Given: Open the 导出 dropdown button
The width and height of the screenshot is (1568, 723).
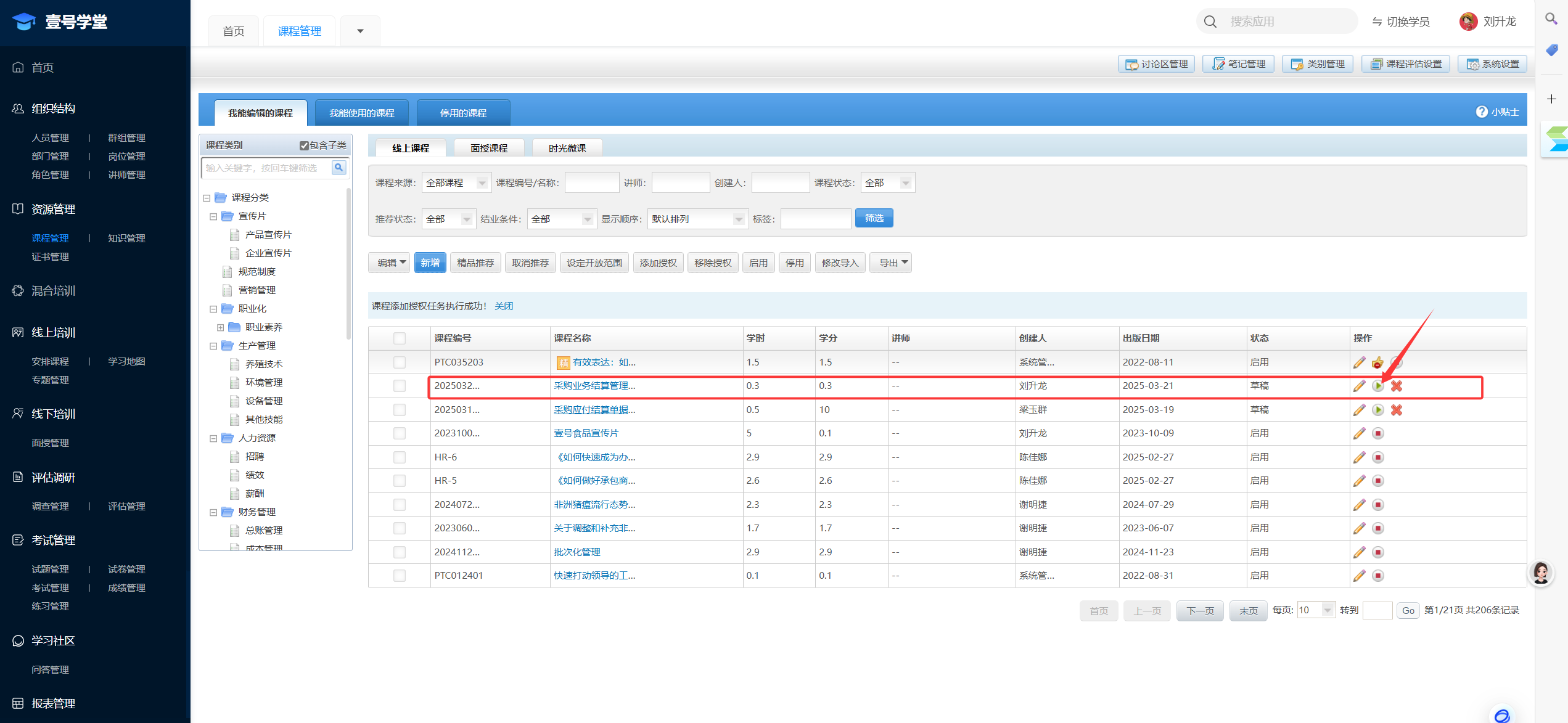Looking at the screenshot, I should (891, 263).
